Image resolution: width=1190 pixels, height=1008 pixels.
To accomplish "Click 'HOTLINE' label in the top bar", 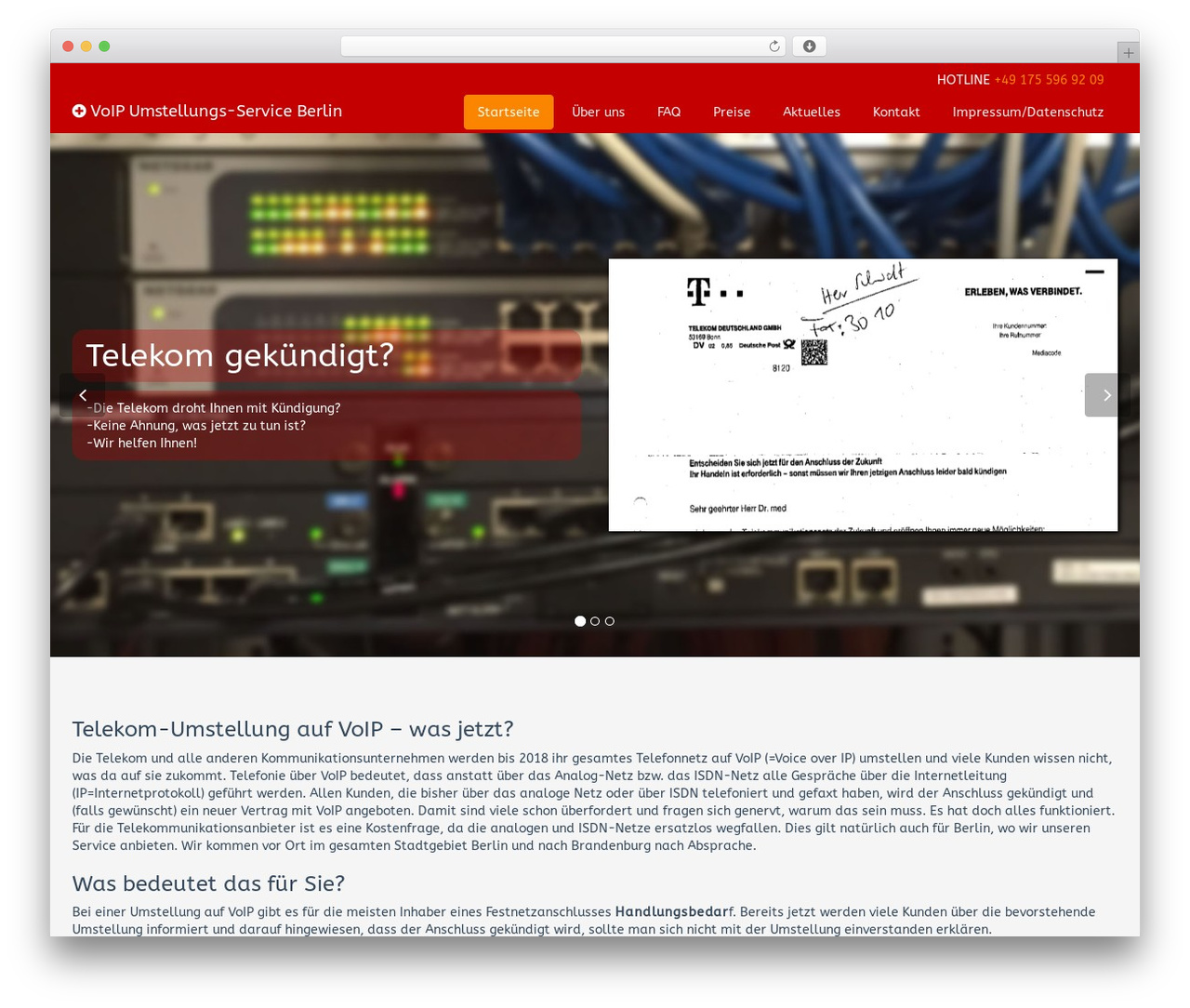I will pyautogui.click(x=963, y=80).
